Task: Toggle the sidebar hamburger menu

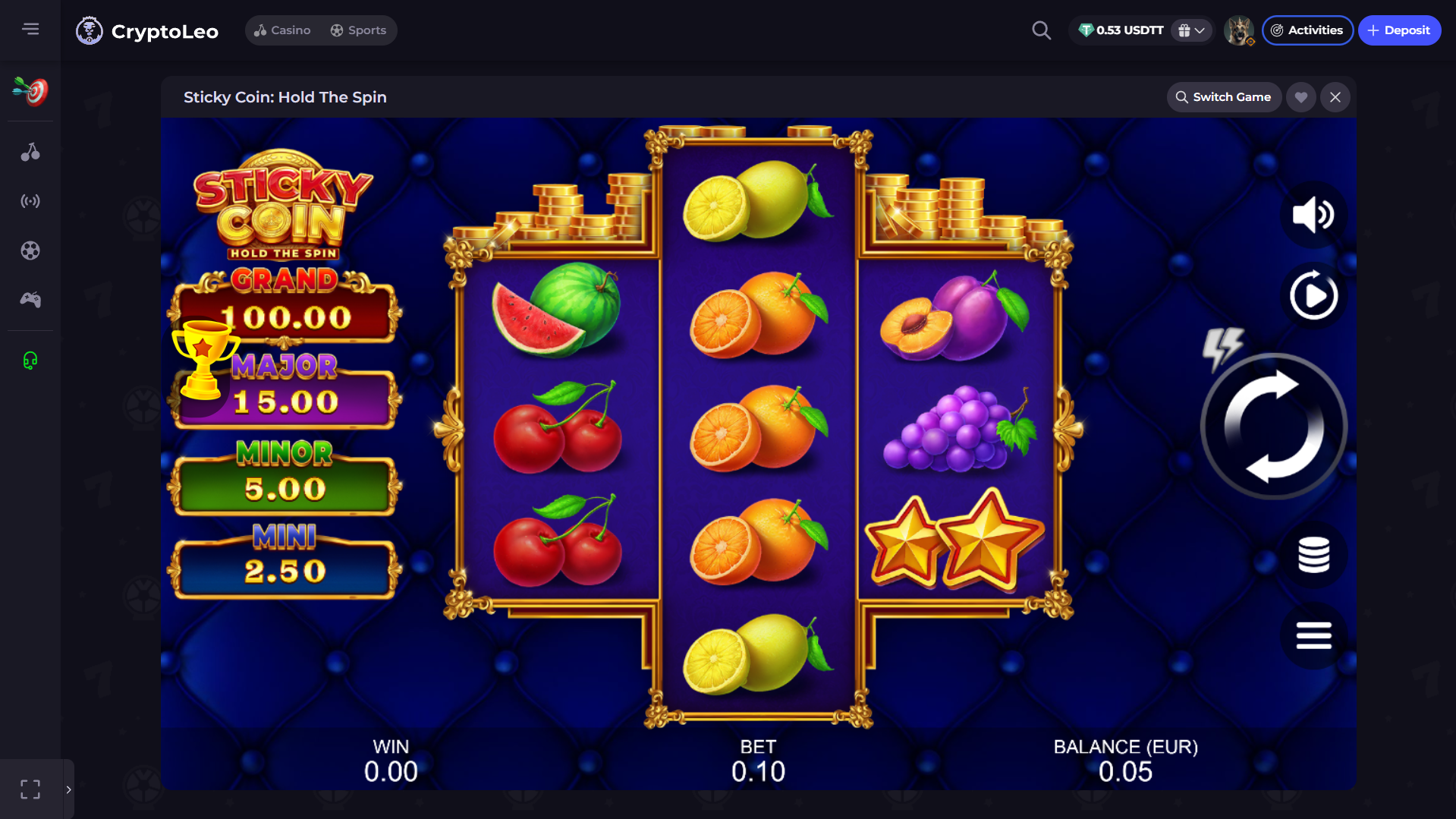Action: tap(30, 29)
